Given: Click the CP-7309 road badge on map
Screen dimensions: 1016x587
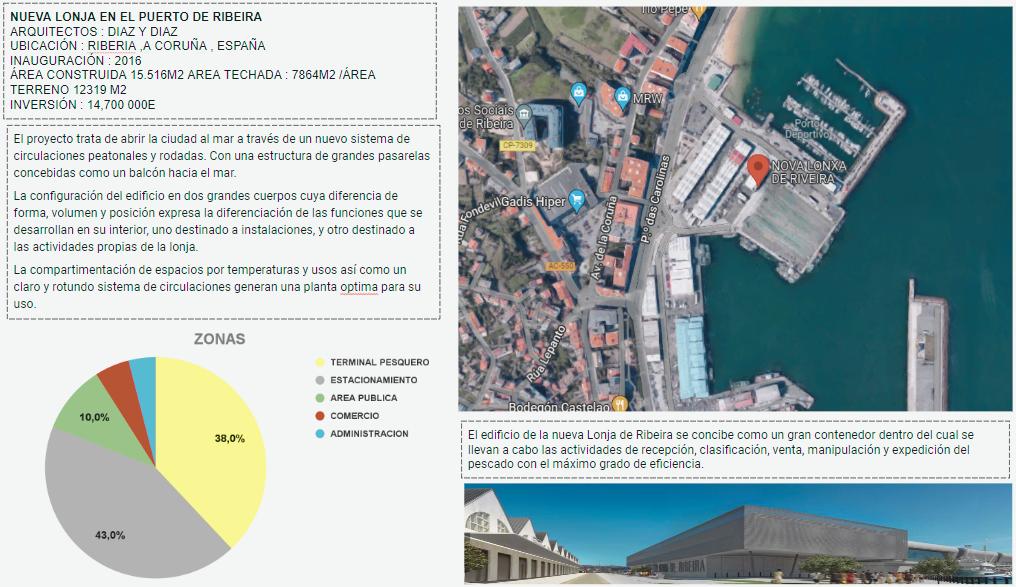Looking at the screenshot, I should pyautogui.click(x=518, y=145).
